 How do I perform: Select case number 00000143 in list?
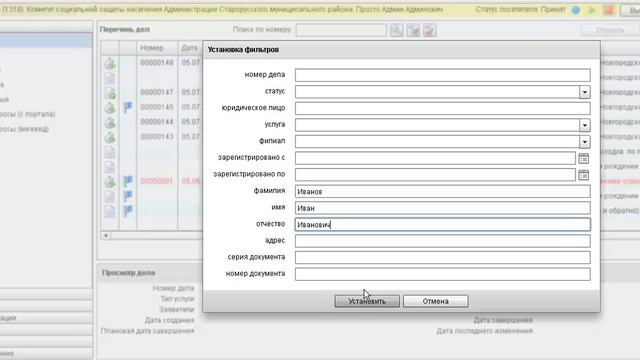point(157,136)
